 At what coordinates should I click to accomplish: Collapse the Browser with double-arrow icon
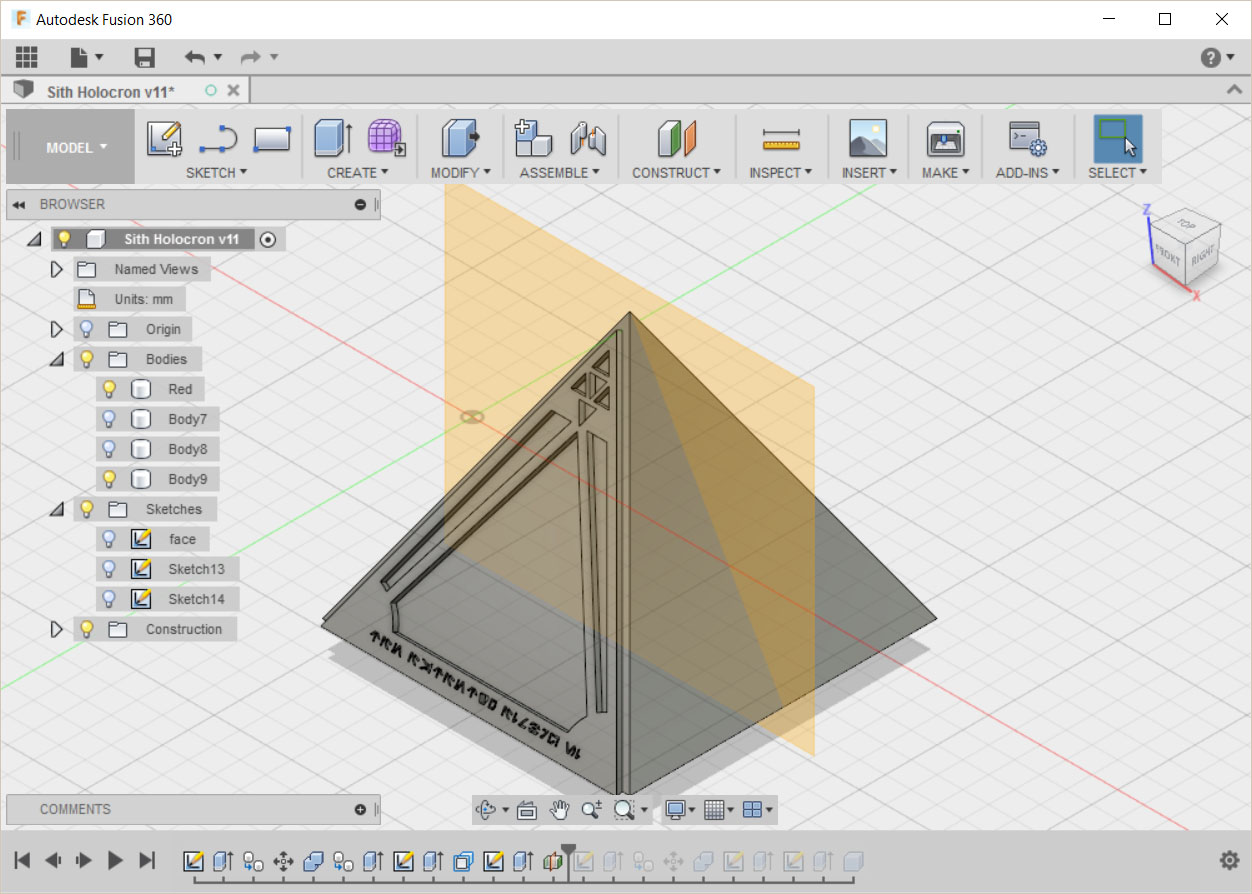pyautogui.click(x=18, y=204)
